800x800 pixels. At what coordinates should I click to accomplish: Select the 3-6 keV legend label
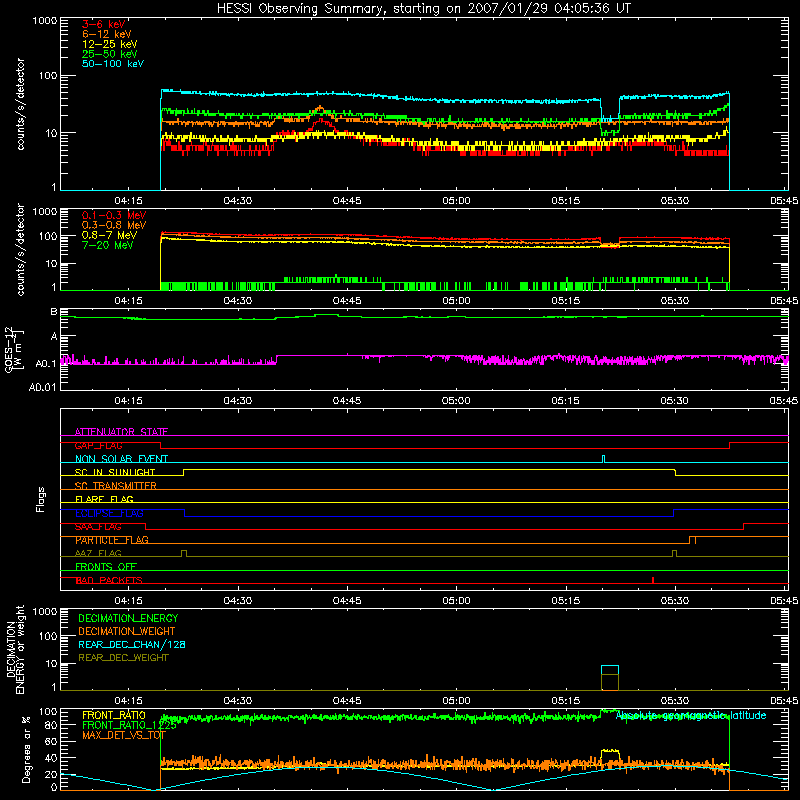[104, 24]
